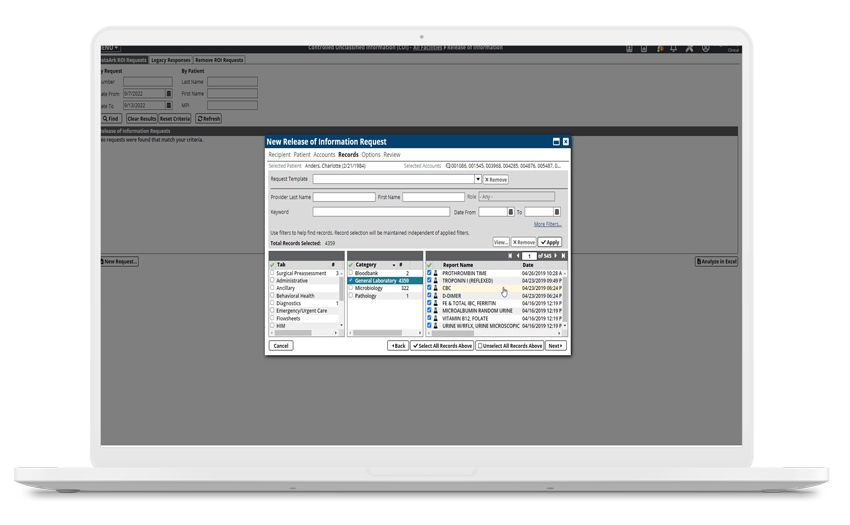Click flask icon on TROPONIN I row

pyautogui.click(x=435, y=281)
